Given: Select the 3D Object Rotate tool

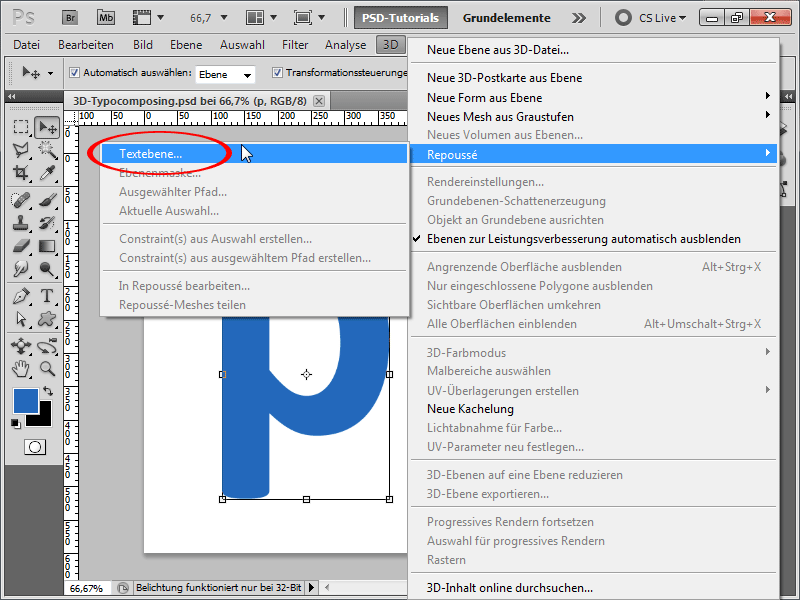Looking at the screenshot, I should pyautogui.click(x=20, y=346).
